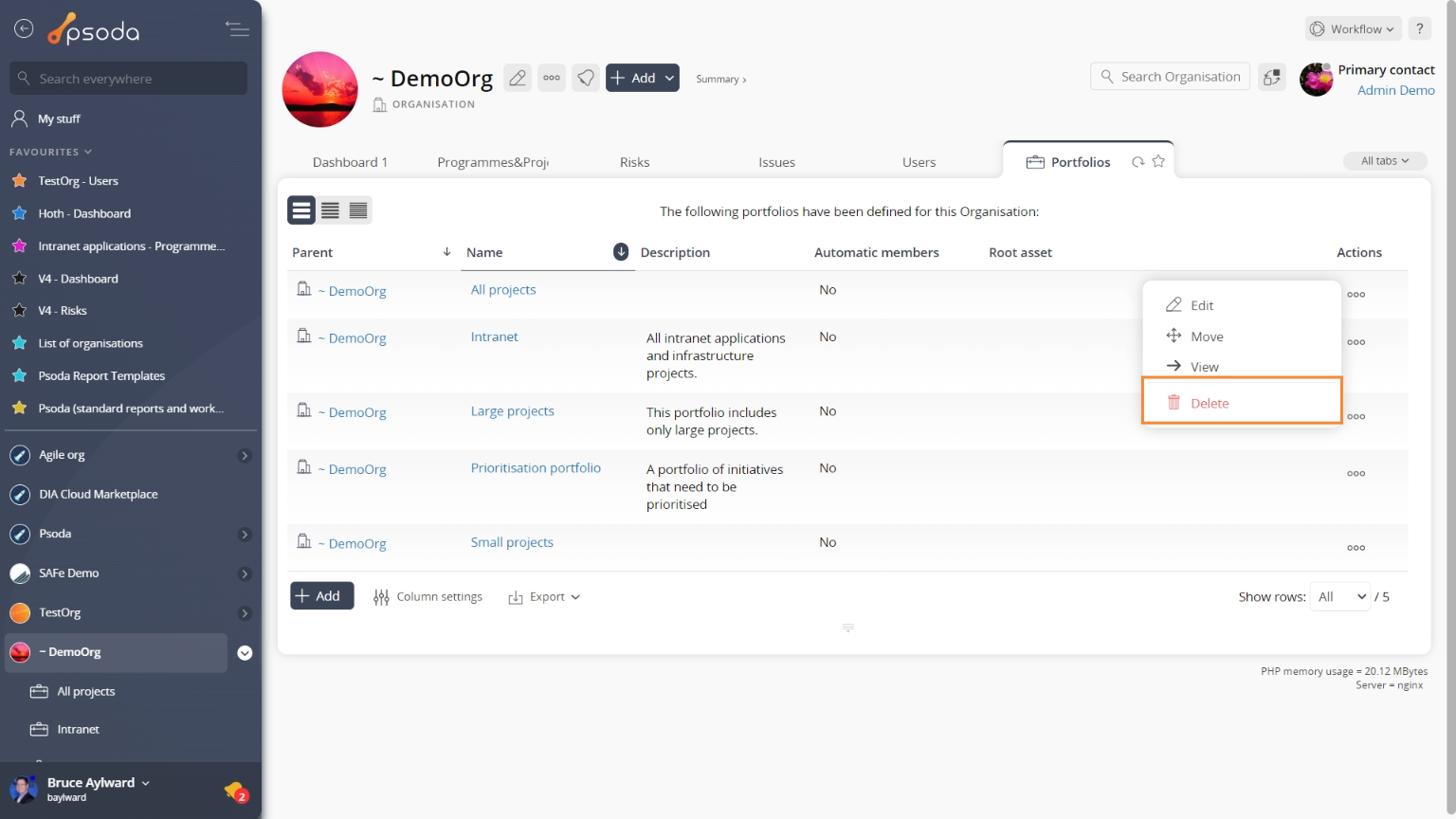
Task: Open DIA Cloud Marketplace in sidebar
Action: coord(98,495)
